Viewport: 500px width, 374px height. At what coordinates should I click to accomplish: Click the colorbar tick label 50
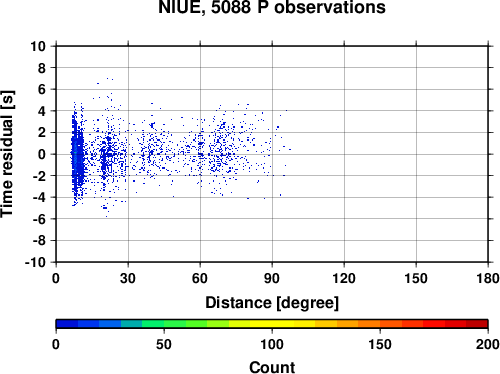(164, 344)
